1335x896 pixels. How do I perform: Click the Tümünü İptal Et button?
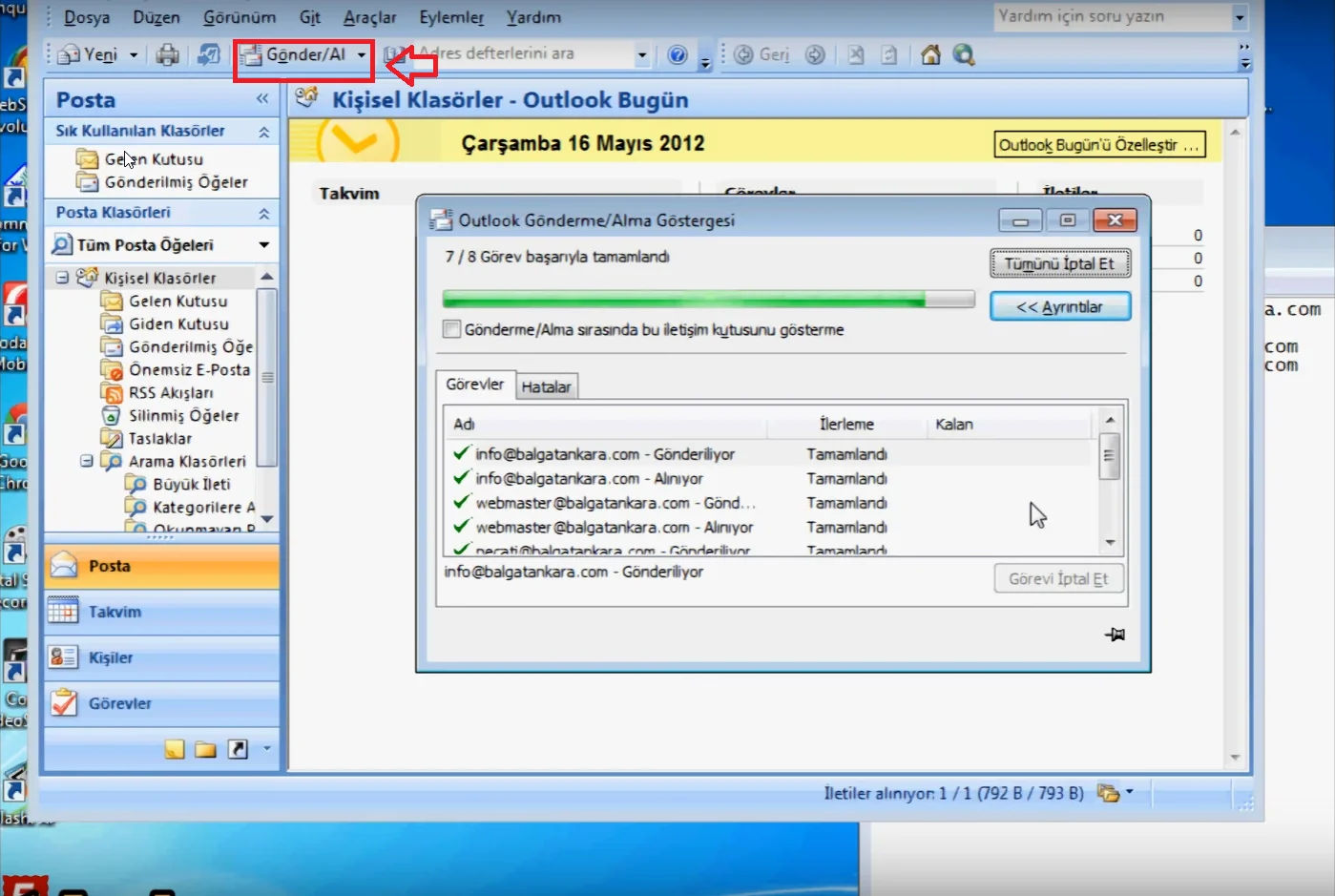(x=1059, y=263)
